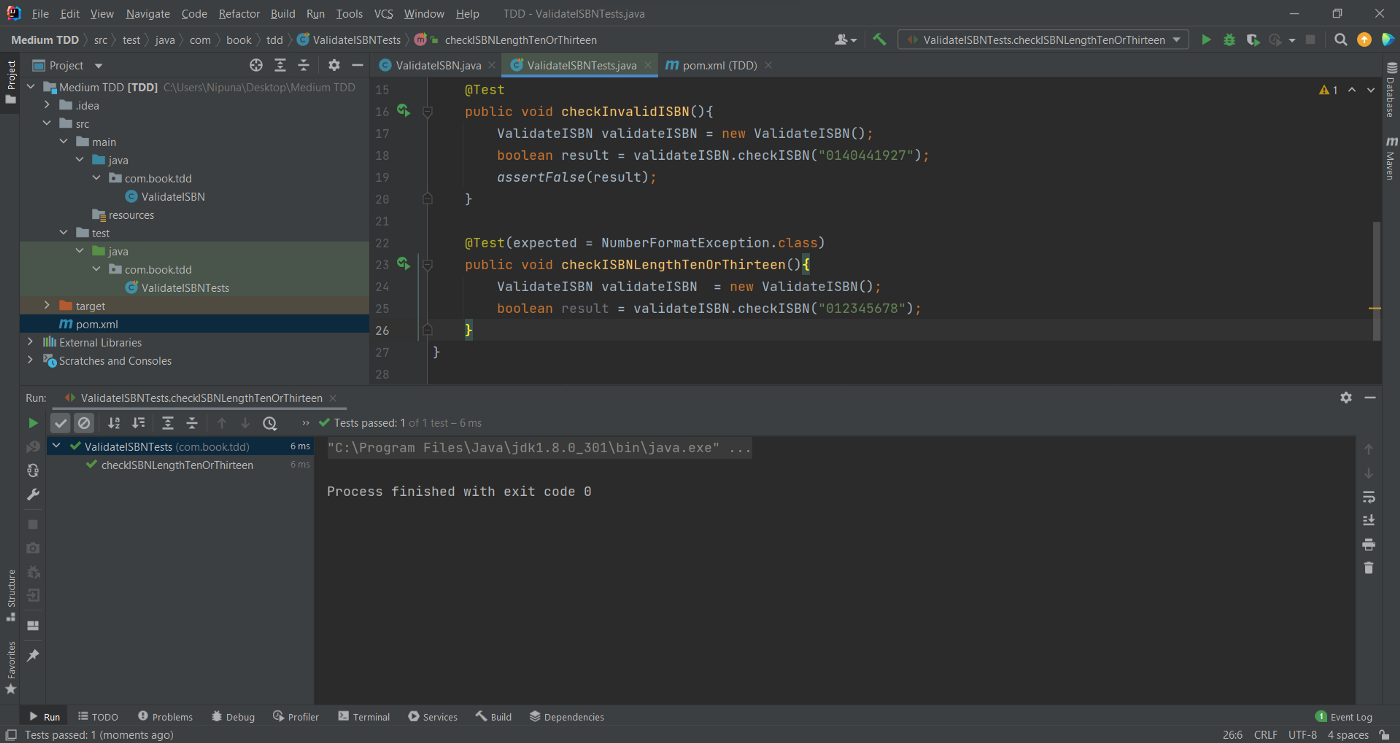Expand the target folder in project tree

pyautogui.click(x=47, y=306)
